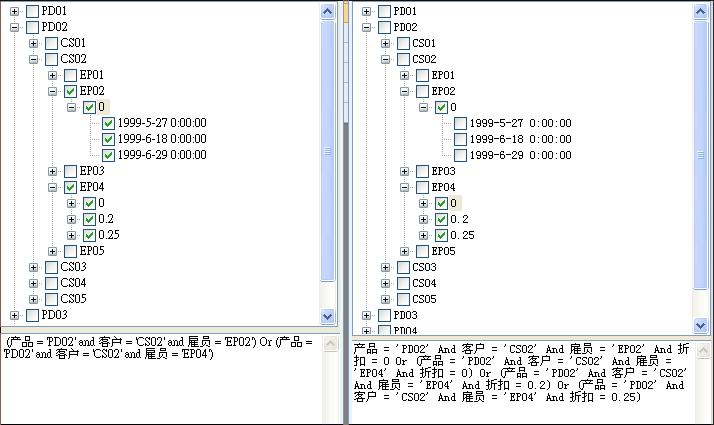The width and height of the screenshot is (714, 425).
Task: Uncheck 0.2 checkbox in right tree
Action: 441,220
